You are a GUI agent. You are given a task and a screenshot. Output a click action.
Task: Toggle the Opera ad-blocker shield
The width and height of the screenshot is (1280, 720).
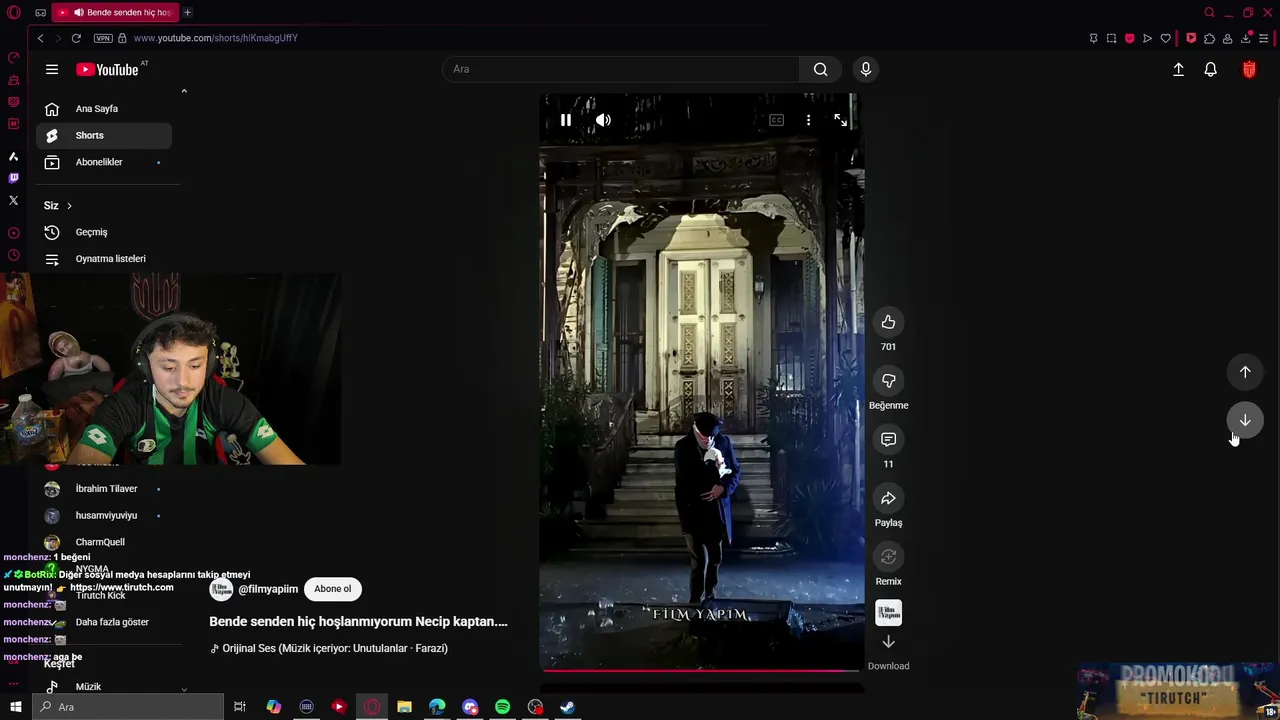pos(1129,38)
